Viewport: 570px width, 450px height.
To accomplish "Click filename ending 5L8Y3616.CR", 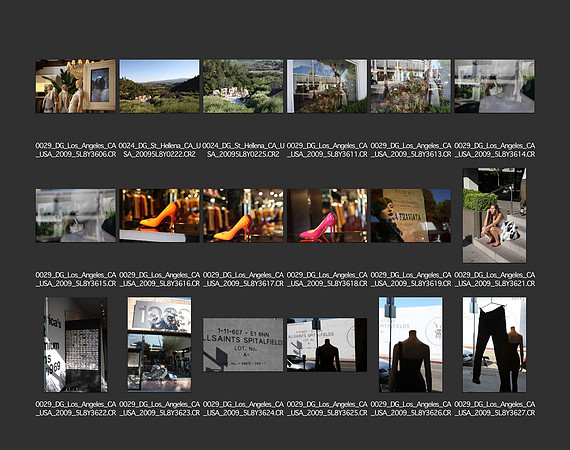I will point(159,279).
